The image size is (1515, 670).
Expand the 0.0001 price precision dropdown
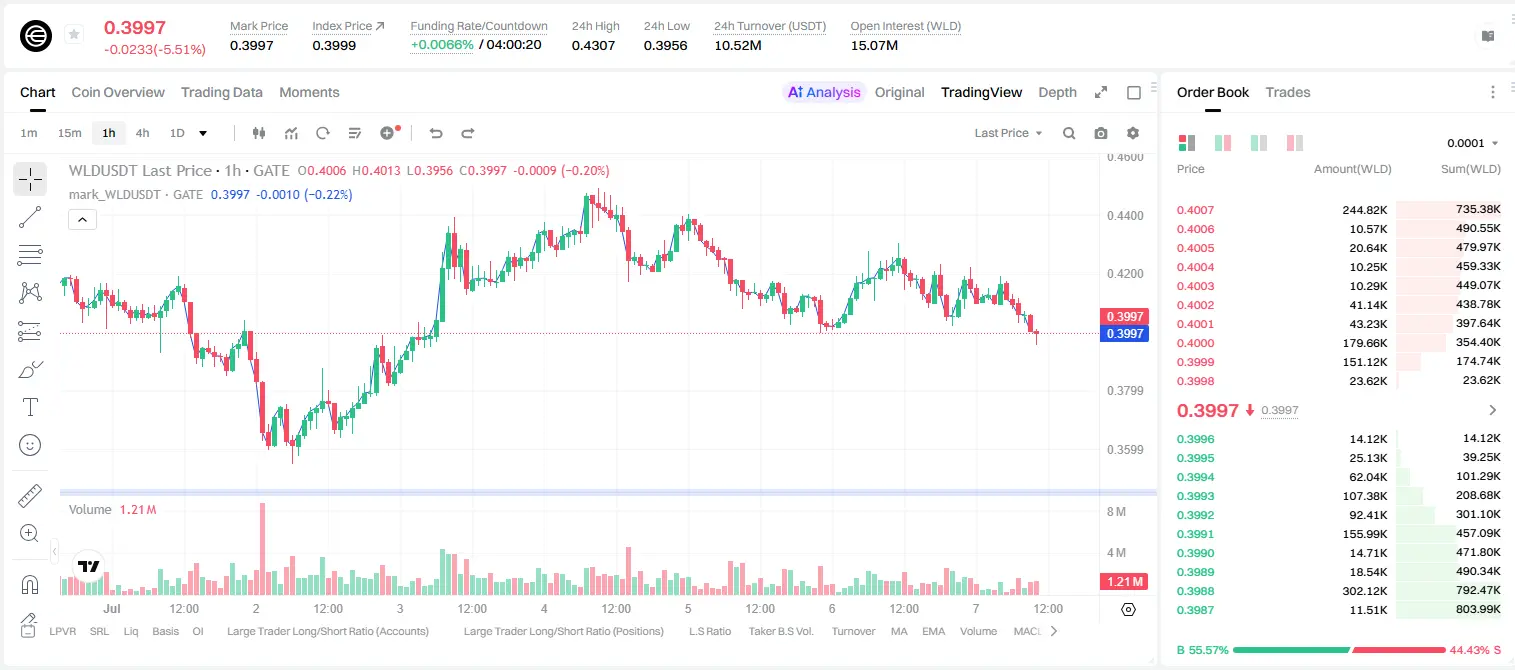(x=1473, y=143)
